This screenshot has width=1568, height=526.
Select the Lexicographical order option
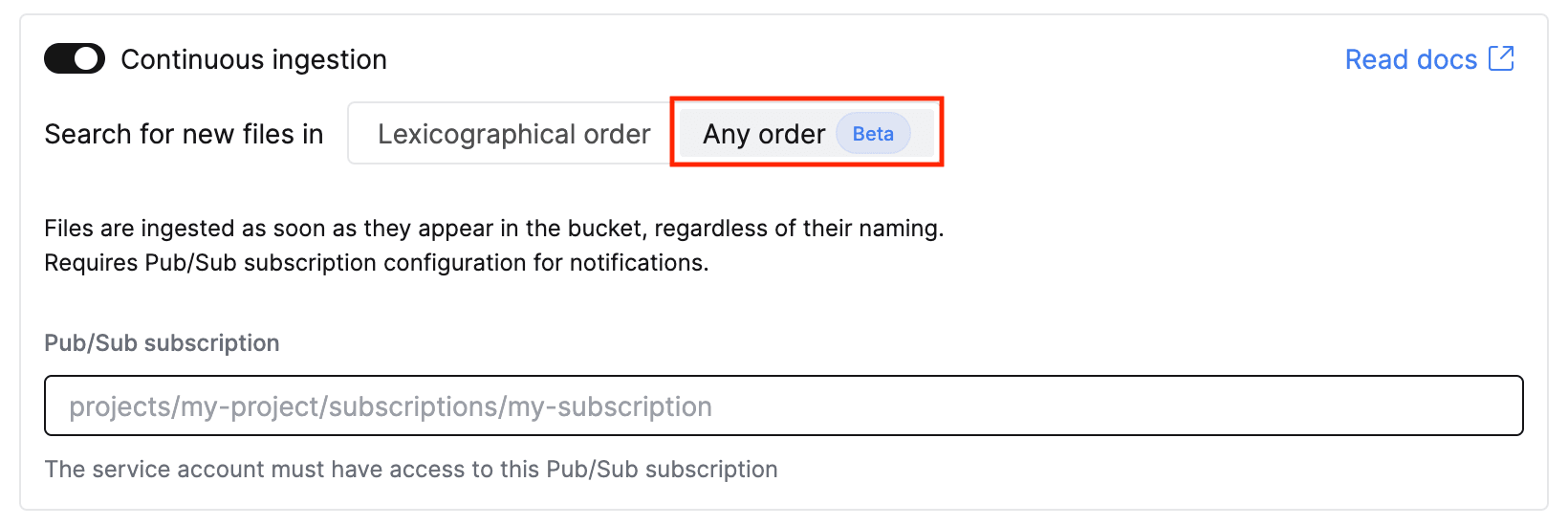click(x=513, y=134)
